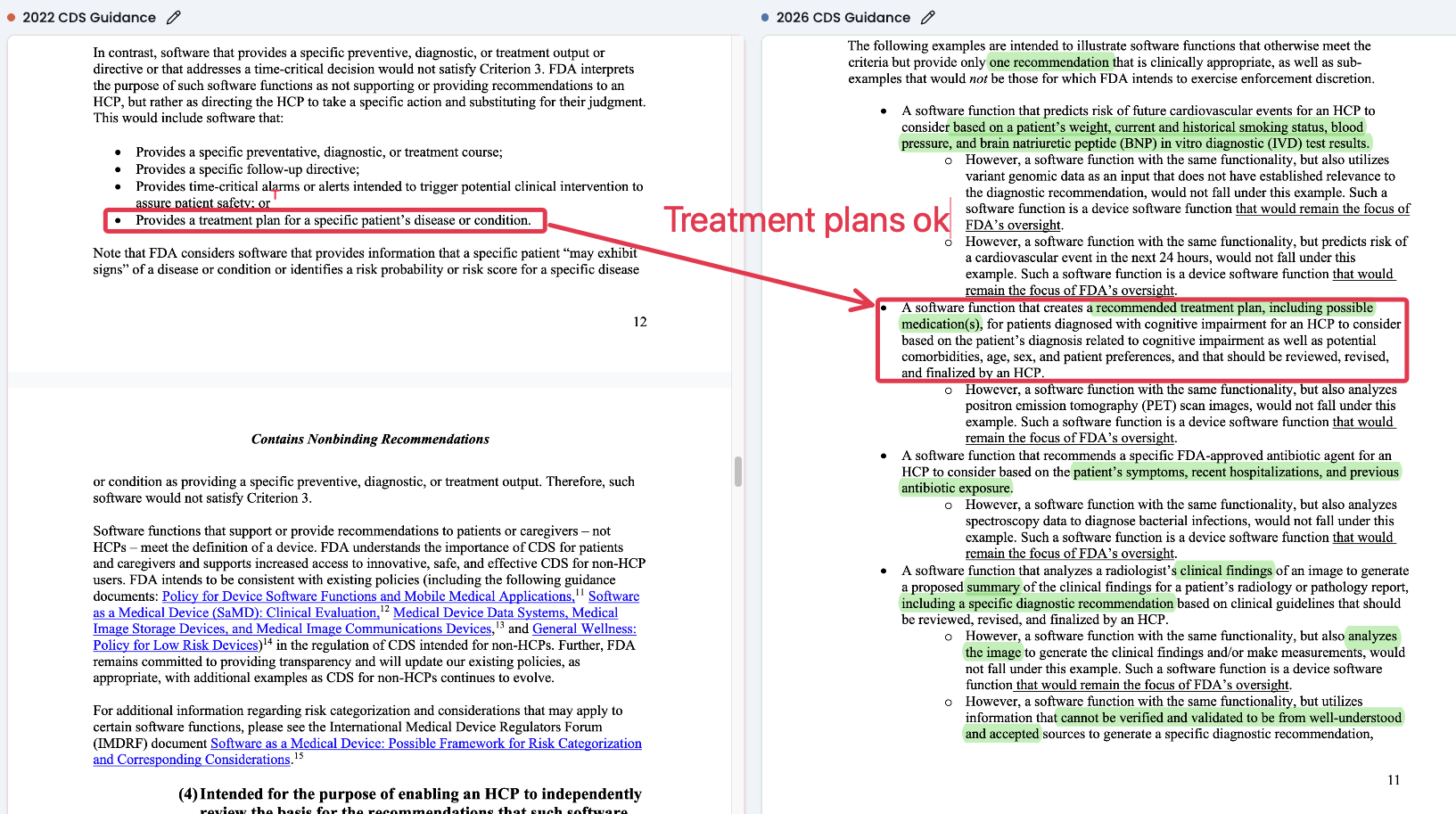Click the pencil icon beside 2026 CDS Guidance
The height and width of the screenshot is (814, 1456).
tap(928, 17)
